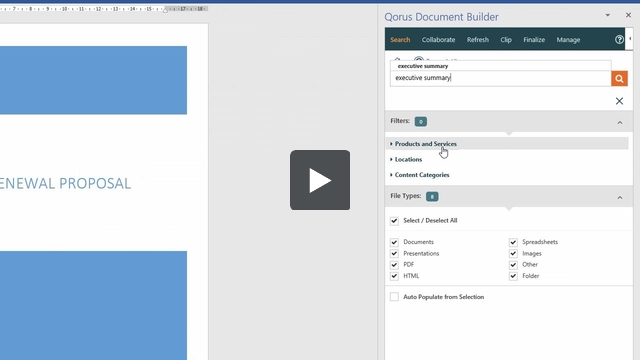Uncheck the PDF file type checkbox
Viewport: 640px width, 360px height.
pos(394,265)
